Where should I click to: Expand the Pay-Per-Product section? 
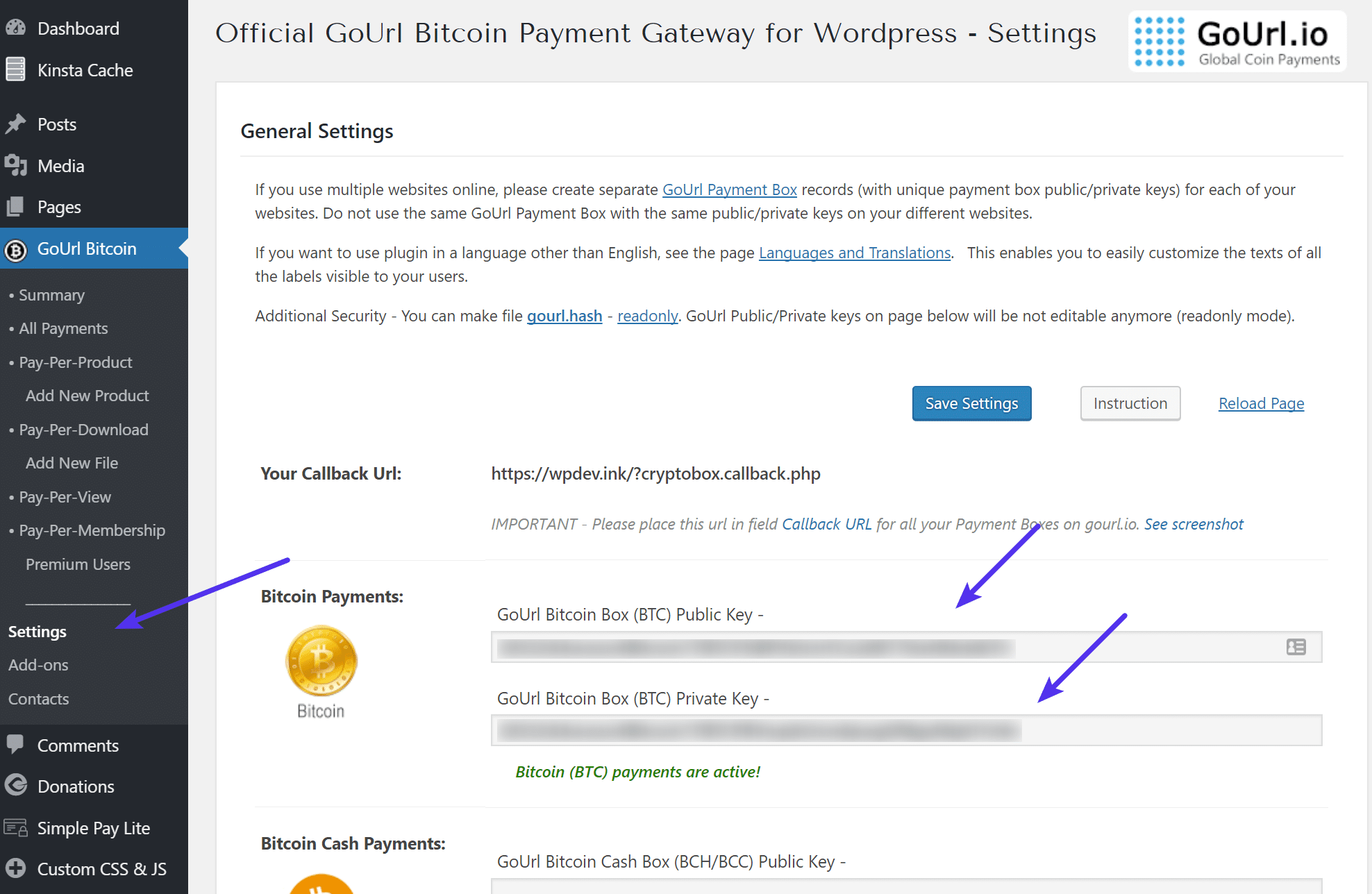pos(75,362)
